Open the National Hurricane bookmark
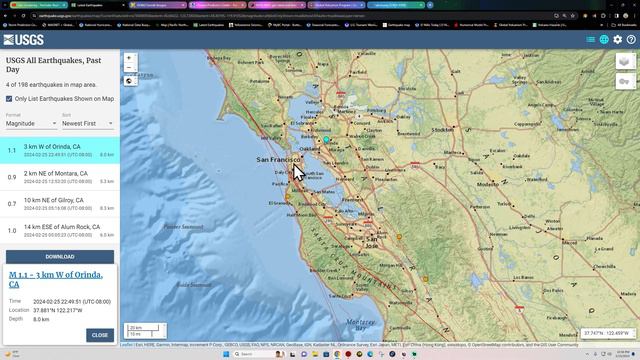This screenshot has height=360, width=640. coord(95,25)
